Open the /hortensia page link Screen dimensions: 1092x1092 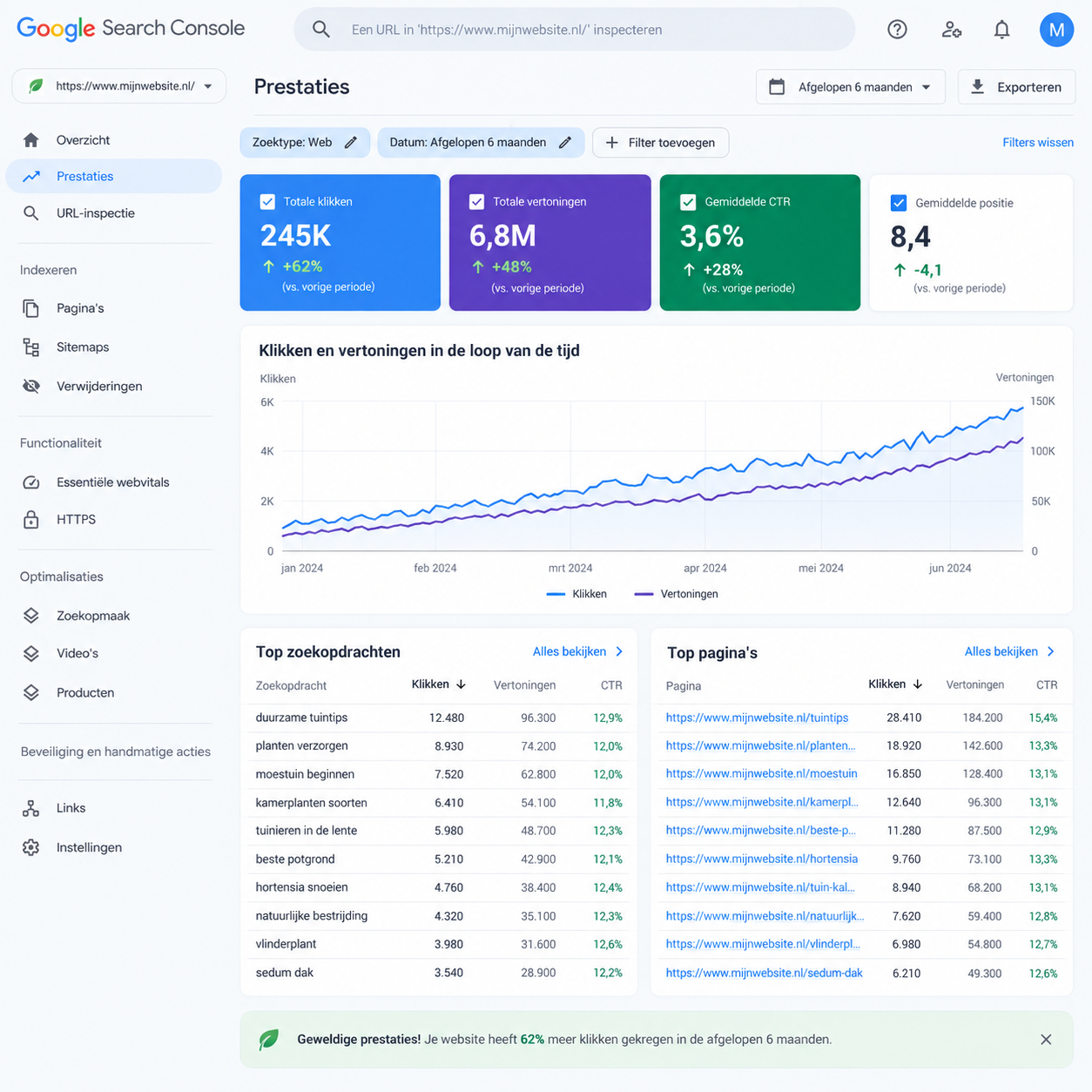pyautogui.click(x=762, y=859)
